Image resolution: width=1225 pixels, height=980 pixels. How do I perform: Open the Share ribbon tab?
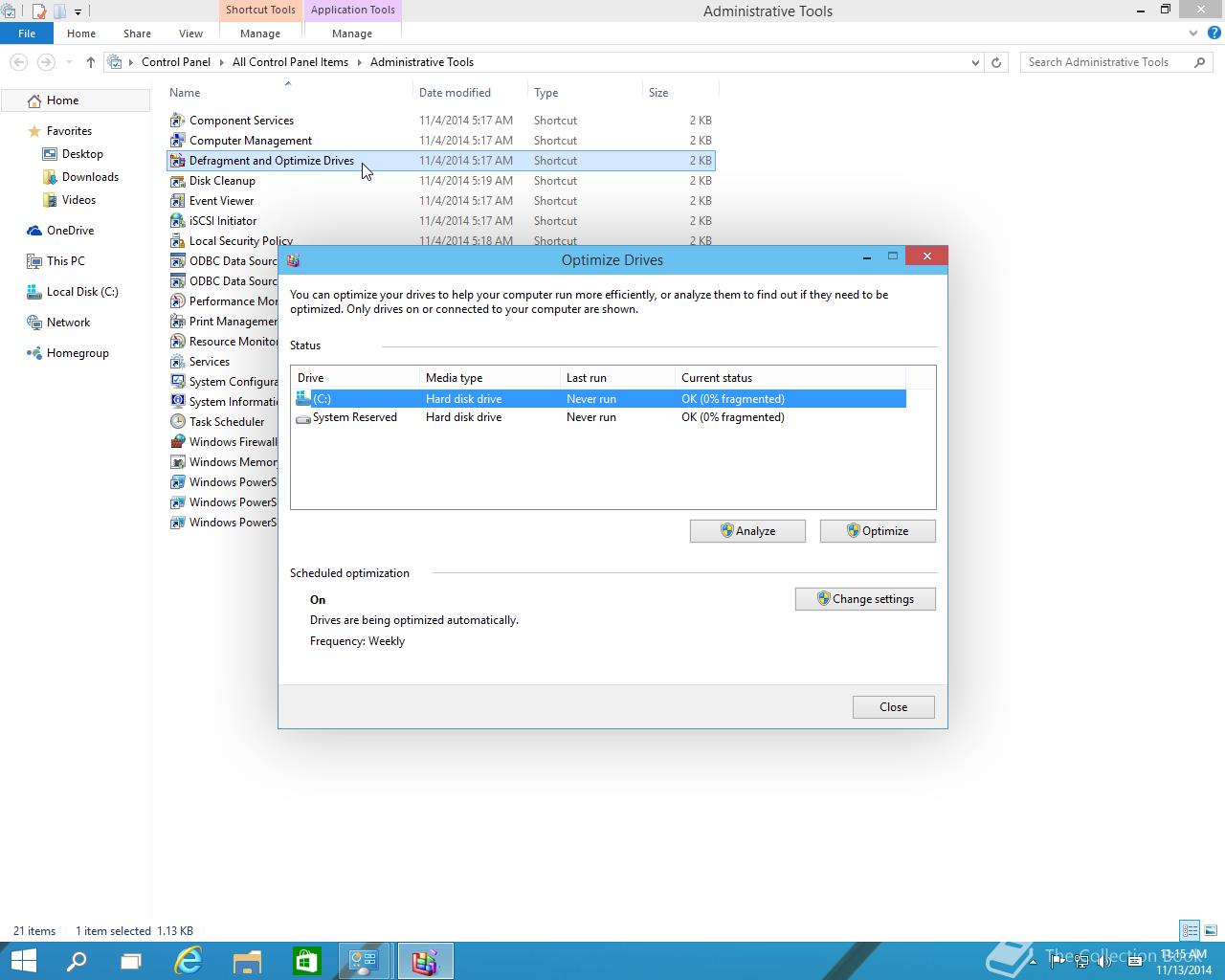click(x=137, y=33)
